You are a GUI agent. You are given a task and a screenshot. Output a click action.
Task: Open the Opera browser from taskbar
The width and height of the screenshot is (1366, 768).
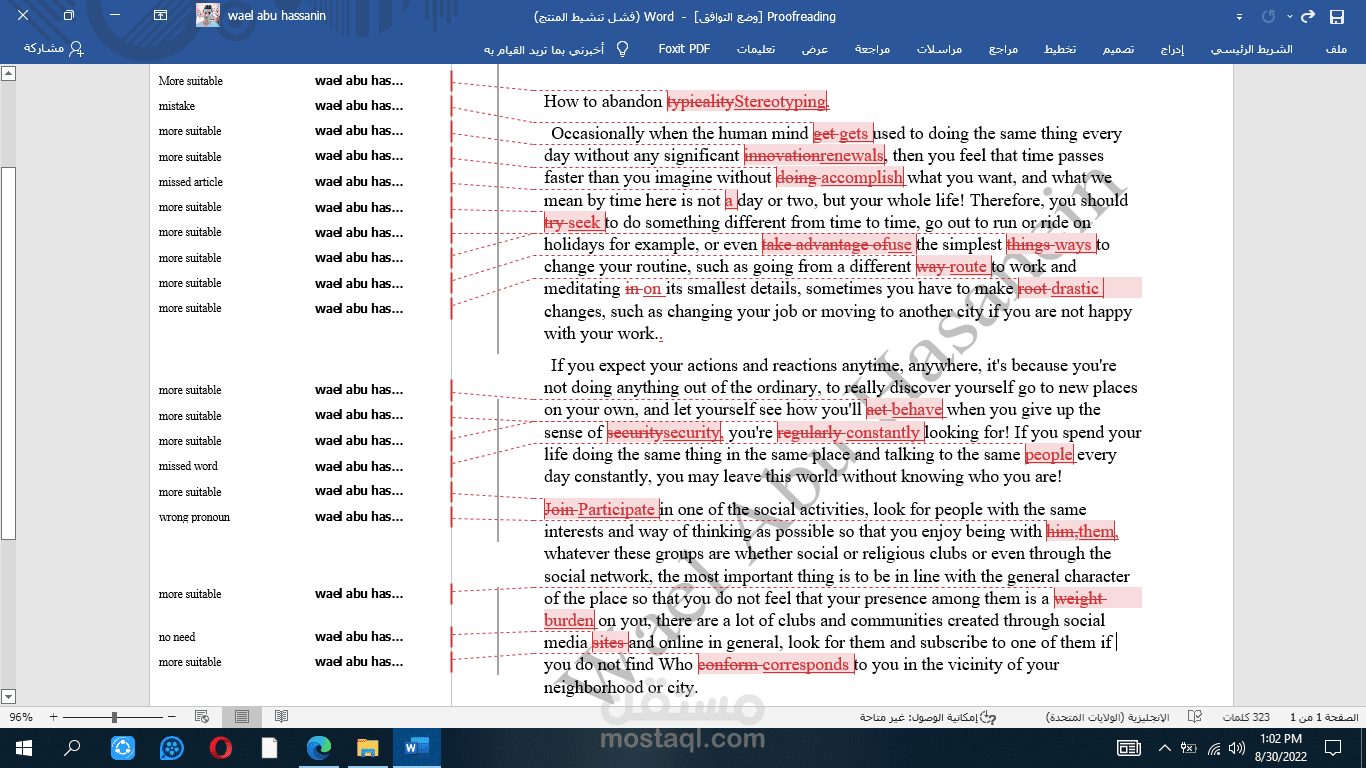pyautogui.click(x=220, y=748)
